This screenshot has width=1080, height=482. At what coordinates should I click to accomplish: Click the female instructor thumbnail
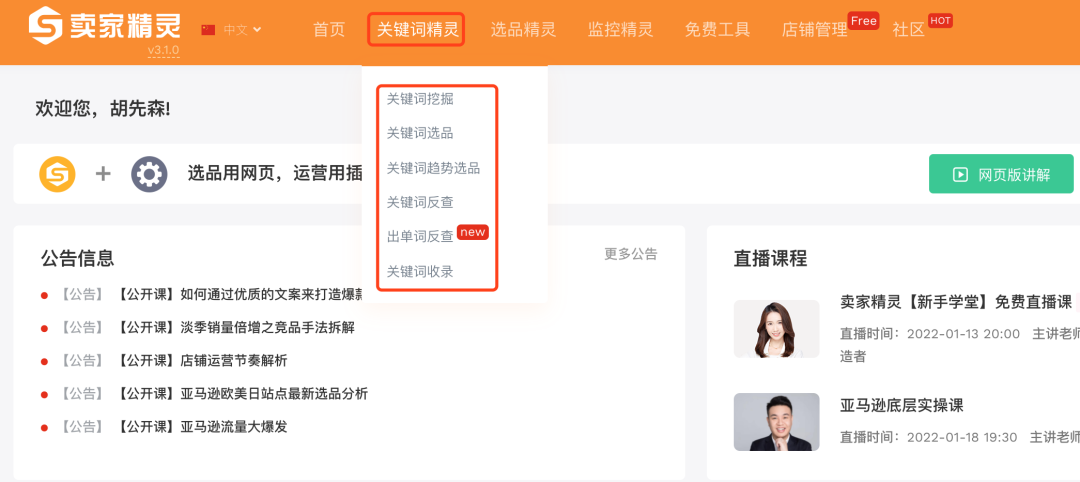776,328
